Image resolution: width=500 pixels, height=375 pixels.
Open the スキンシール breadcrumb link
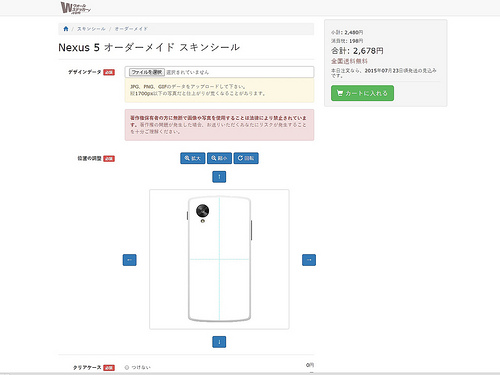[91, 29]
